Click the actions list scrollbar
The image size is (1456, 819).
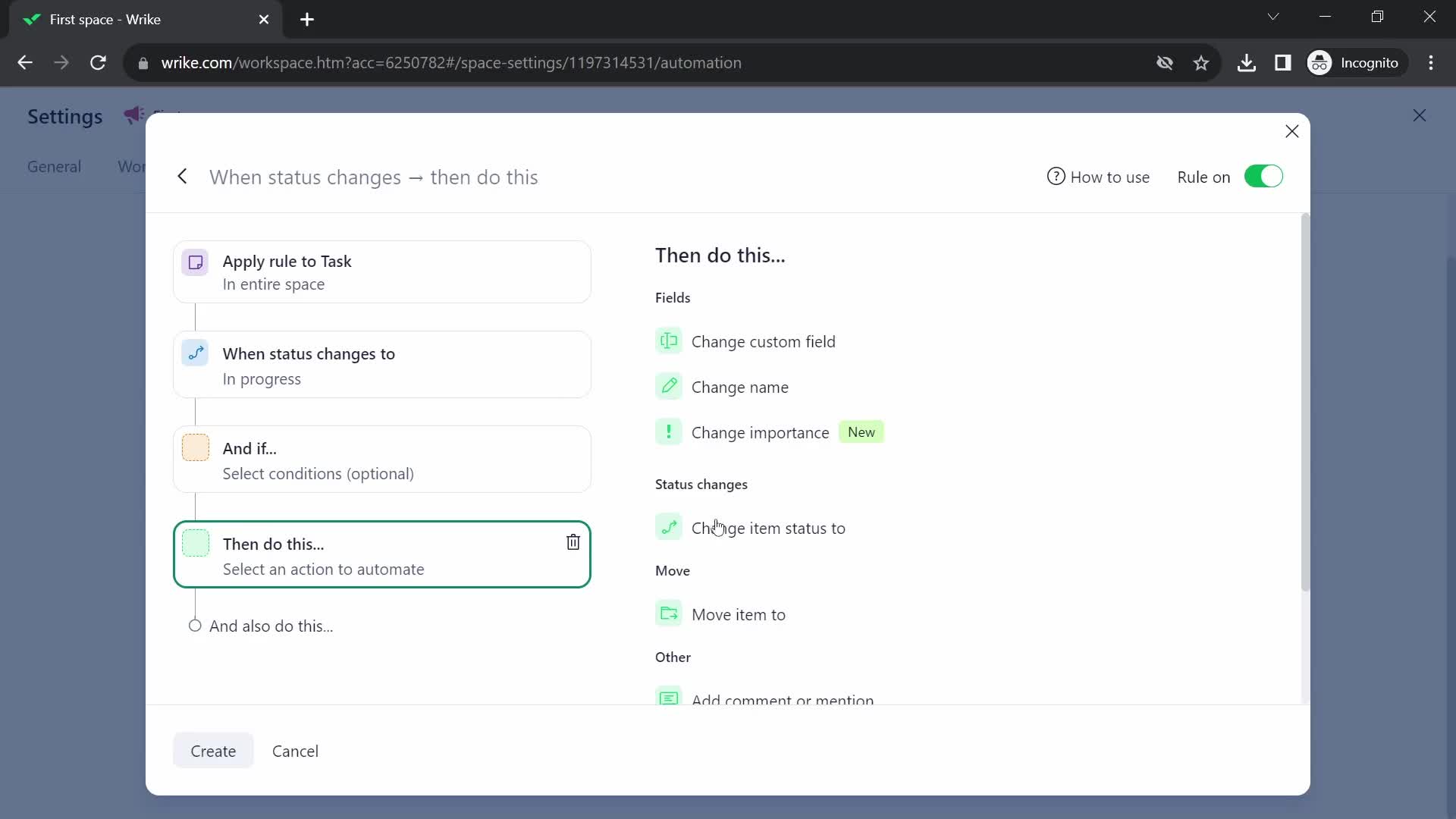[x=1305, y=402]
